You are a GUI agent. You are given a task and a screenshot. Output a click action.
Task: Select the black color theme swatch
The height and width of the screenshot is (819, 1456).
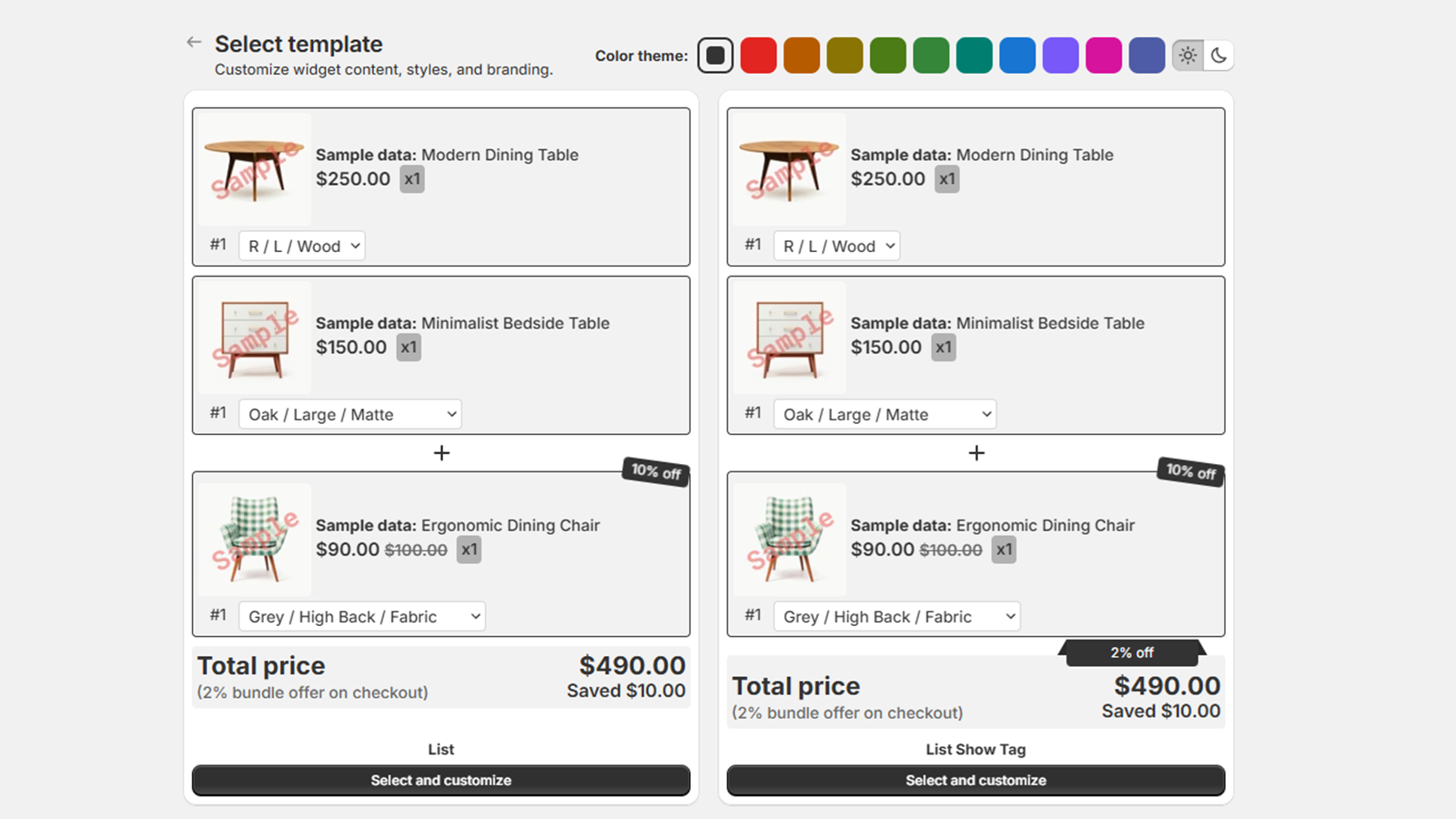(x=715, y=56)
